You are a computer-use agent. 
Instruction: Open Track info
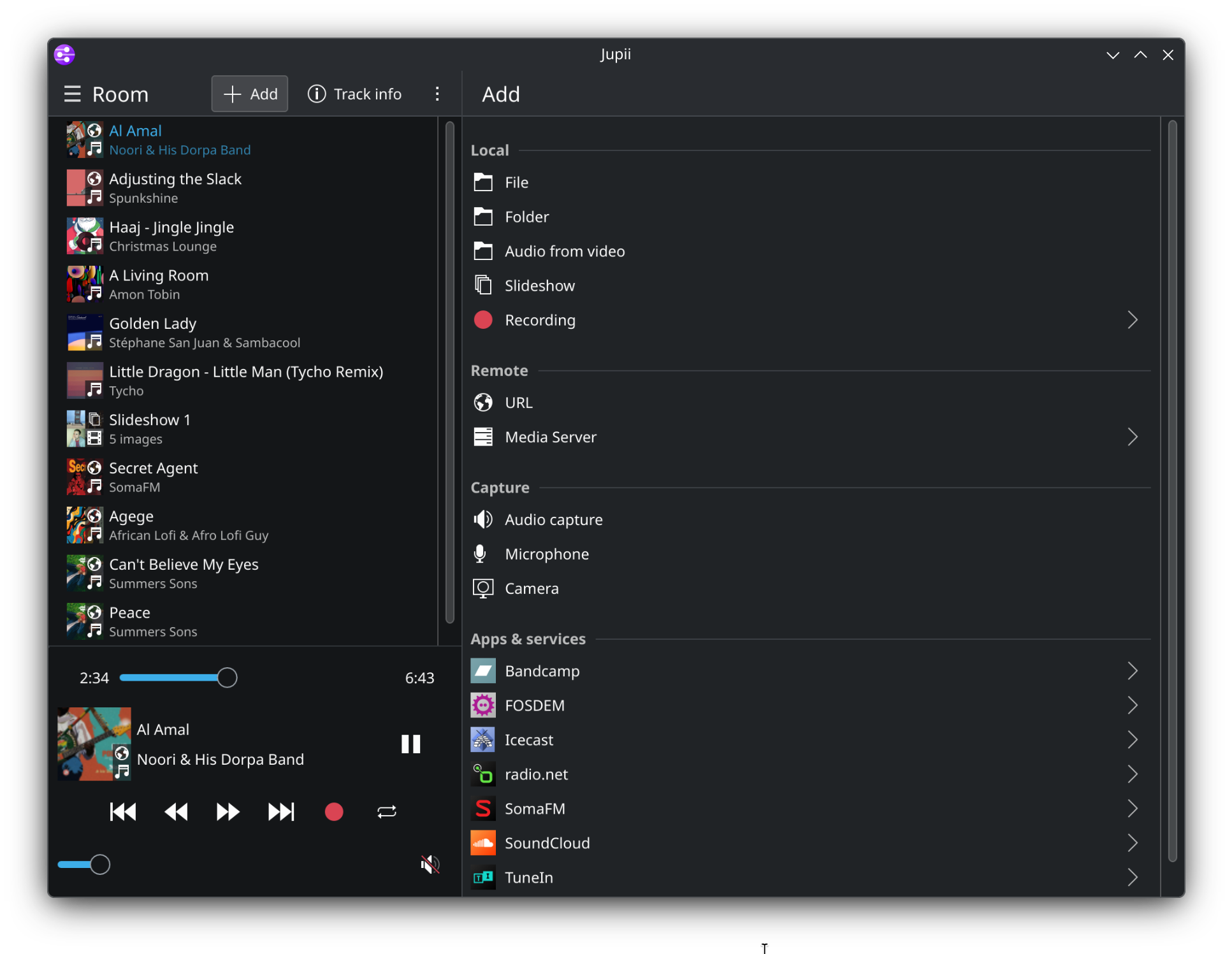[x=355, y=94]
